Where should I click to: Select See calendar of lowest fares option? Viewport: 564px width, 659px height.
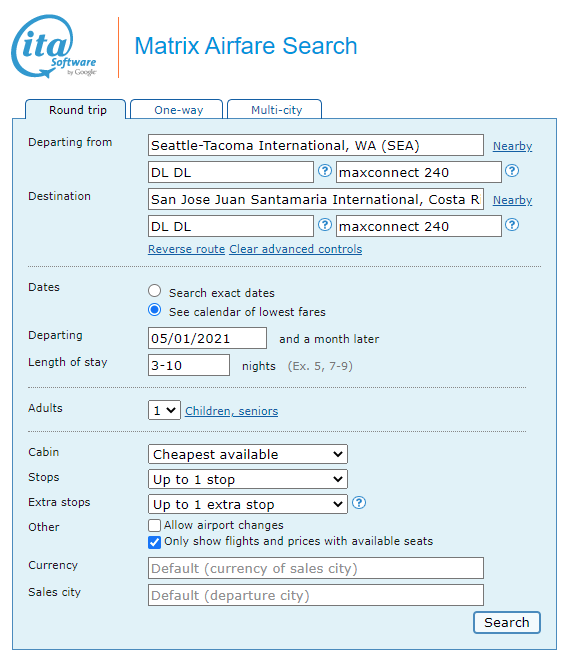(x=155, y=310)
